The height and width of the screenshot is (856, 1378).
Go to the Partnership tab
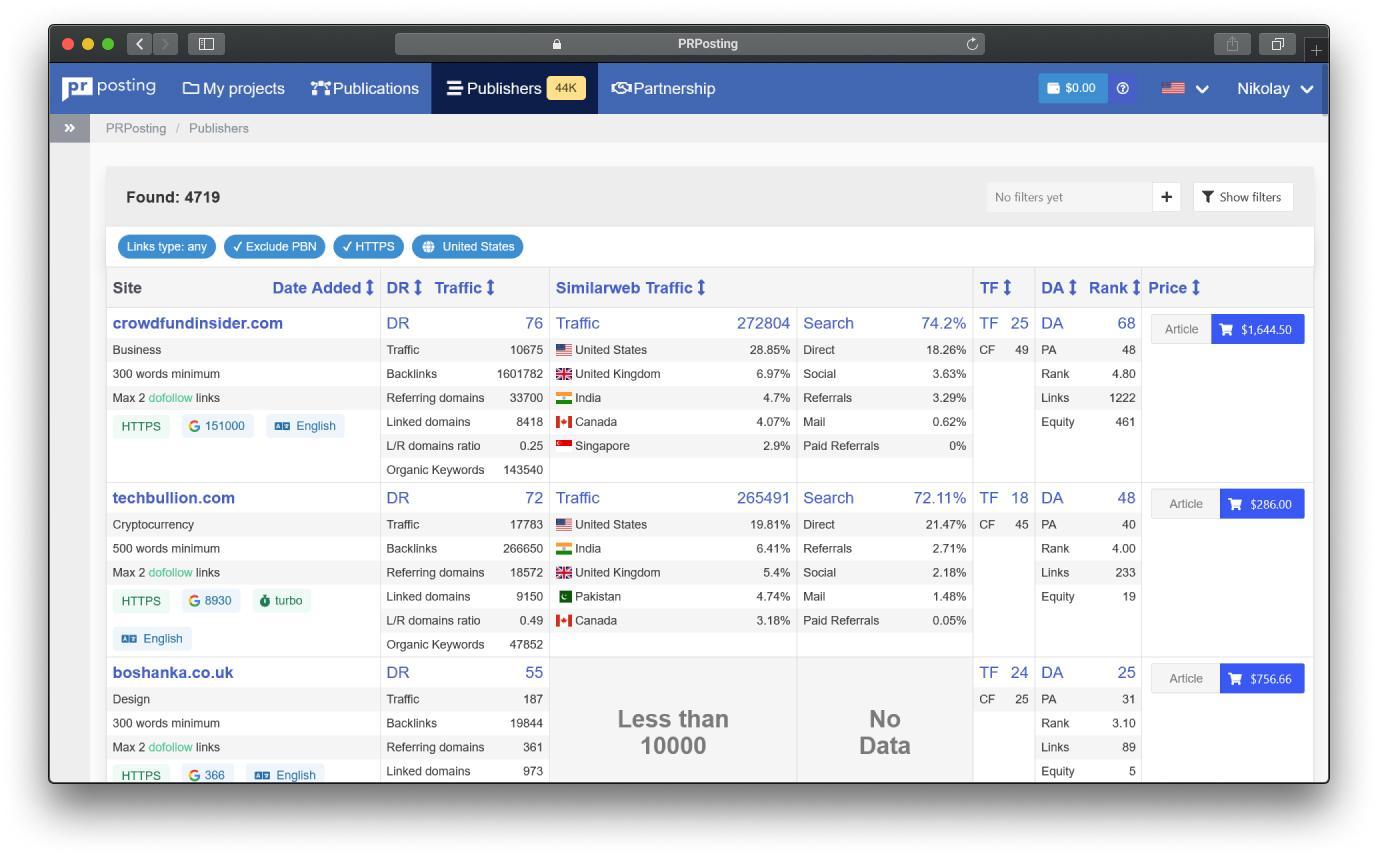coord(663,88)
